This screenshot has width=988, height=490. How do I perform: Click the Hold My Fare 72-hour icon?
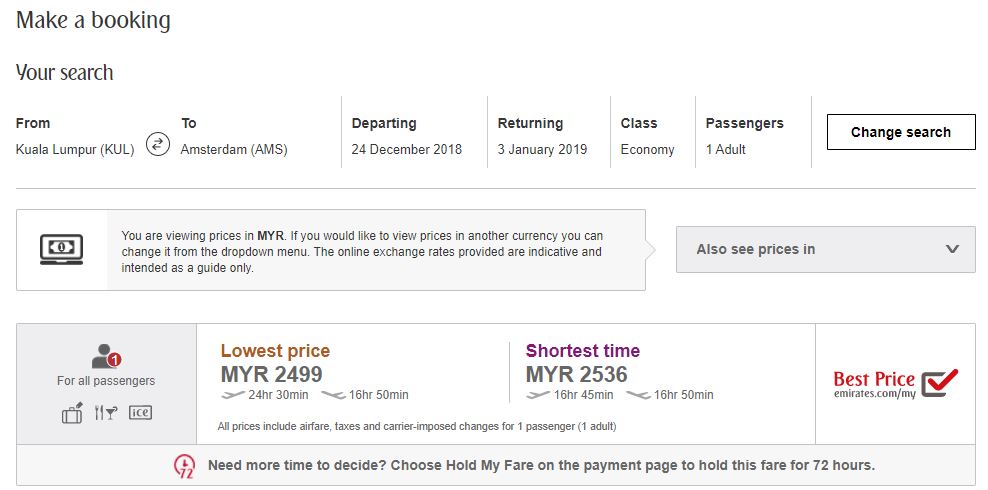tap(184, 466)
